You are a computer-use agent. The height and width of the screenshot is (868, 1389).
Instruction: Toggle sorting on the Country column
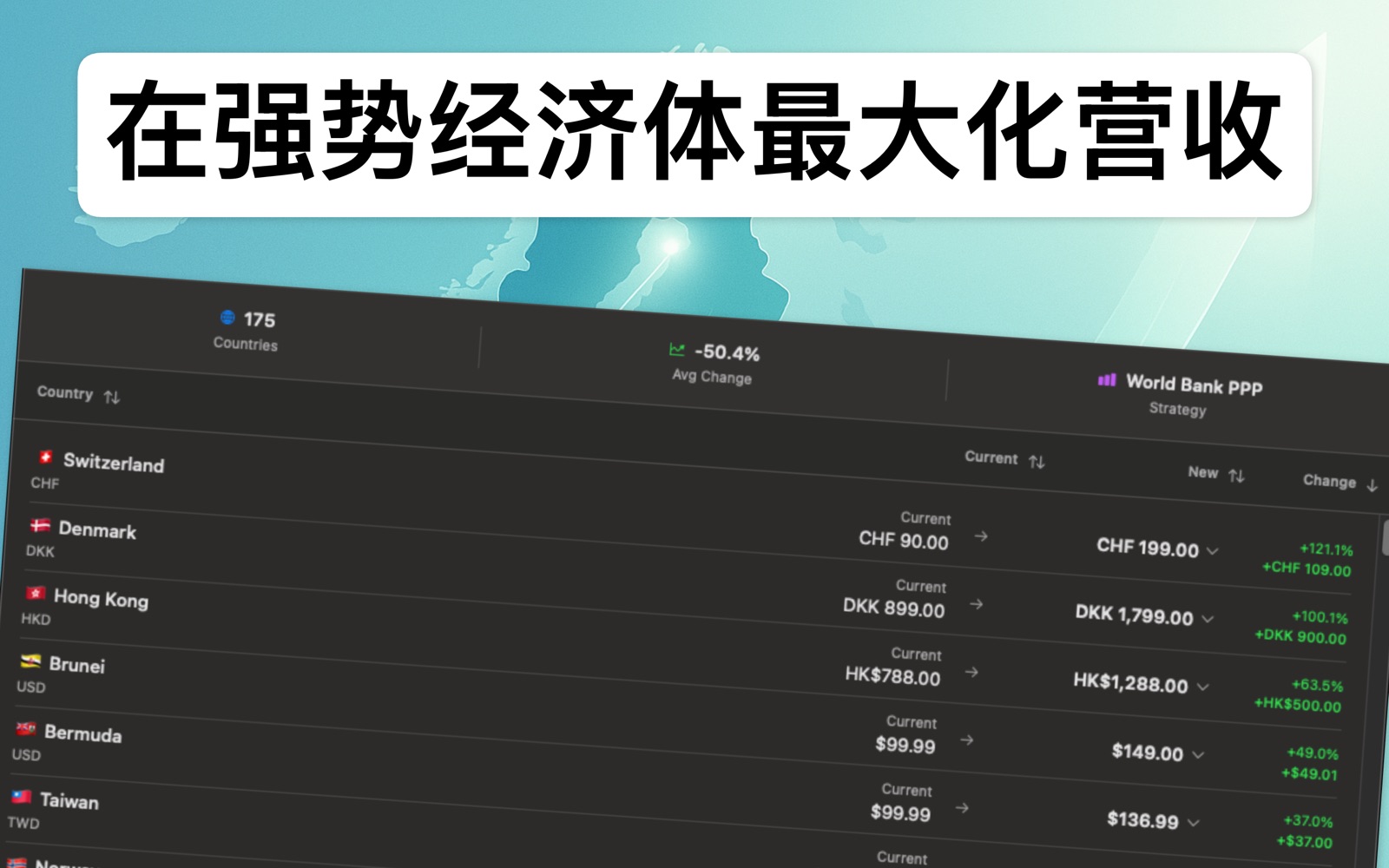pos(113,398)
